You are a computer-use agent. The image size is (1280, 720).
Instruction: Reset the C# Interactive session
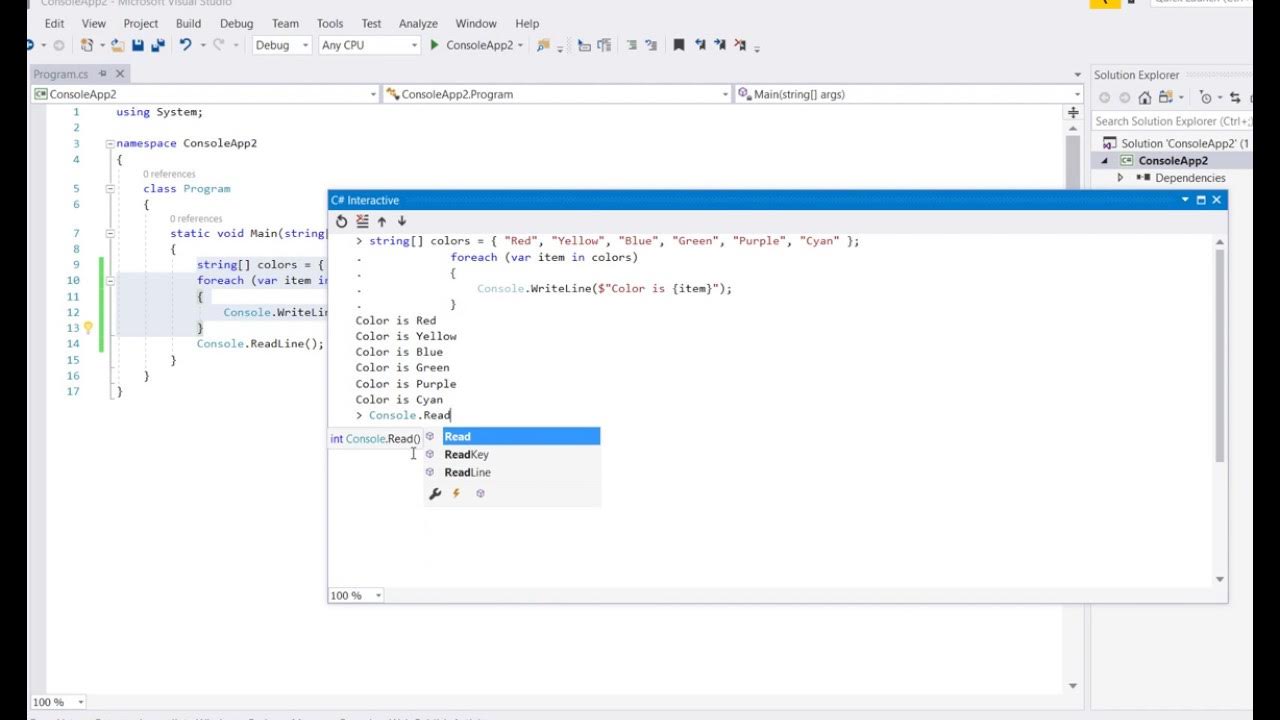(342, 221)
